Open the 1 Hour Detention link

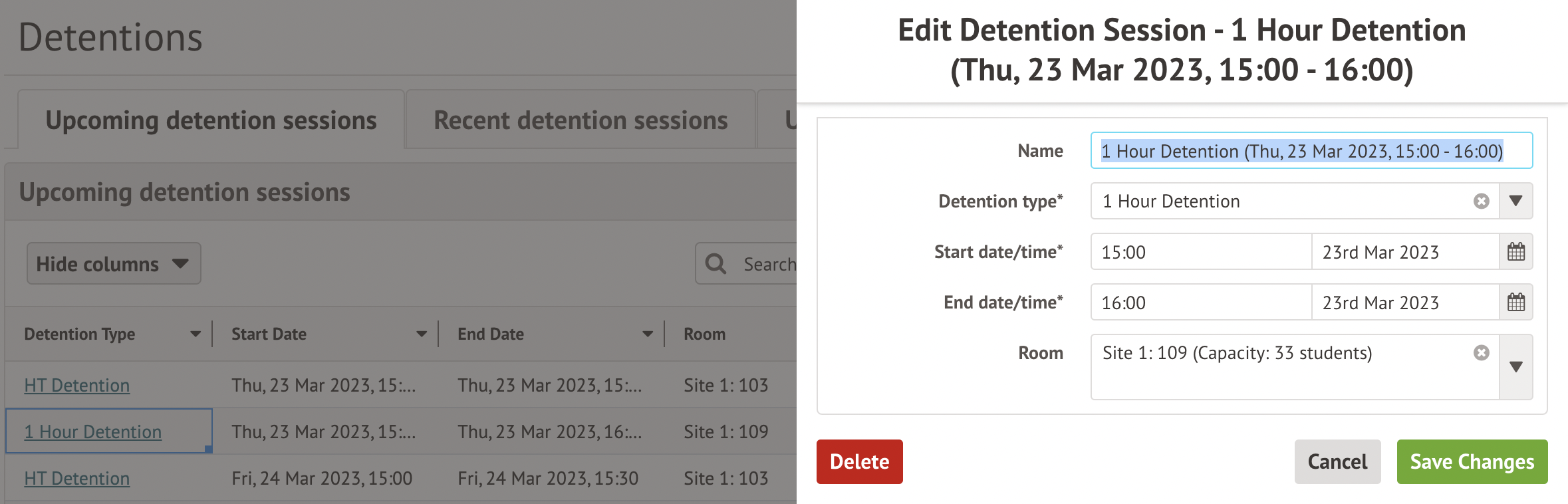(93, 432)
